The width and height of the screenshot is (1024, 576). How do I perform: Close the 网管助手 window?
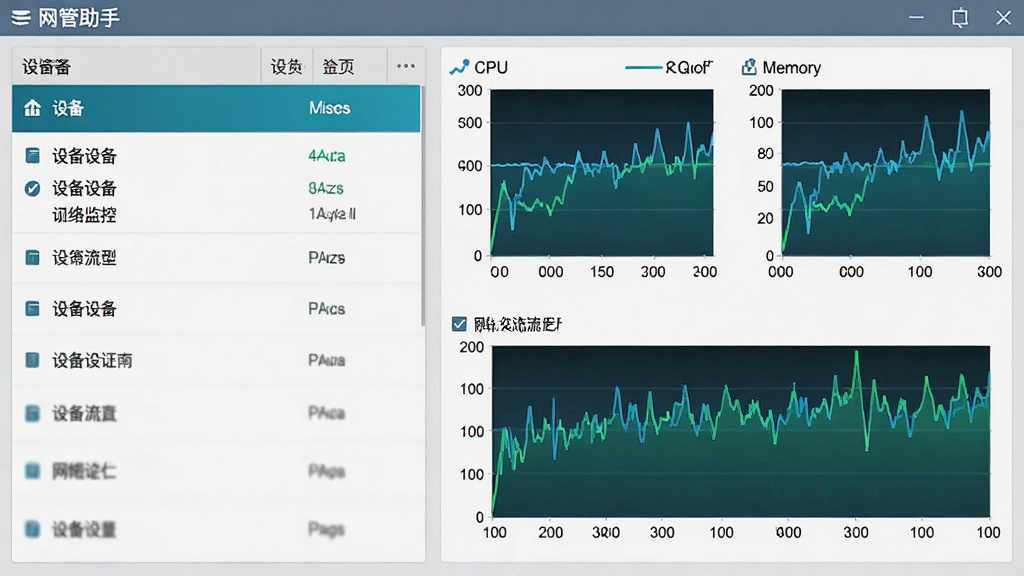pos(1003,18)
